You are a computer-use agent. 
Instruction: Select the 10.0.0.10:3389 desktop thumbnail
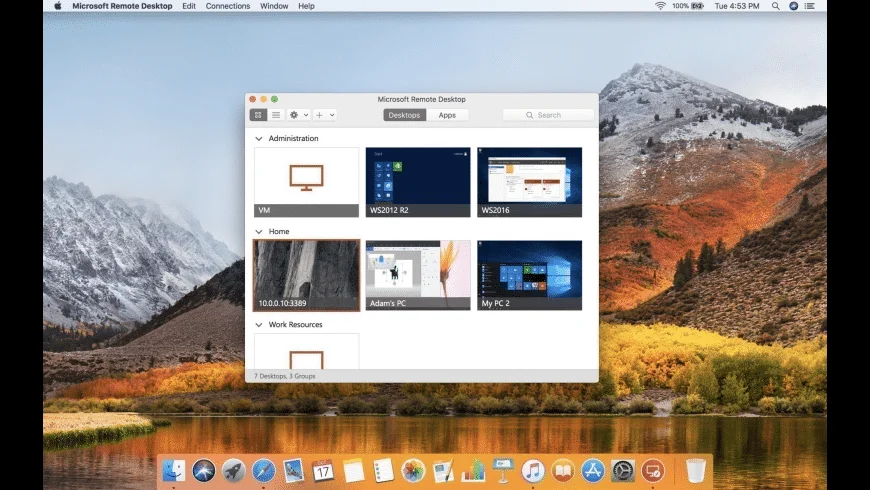click(306, 275)
